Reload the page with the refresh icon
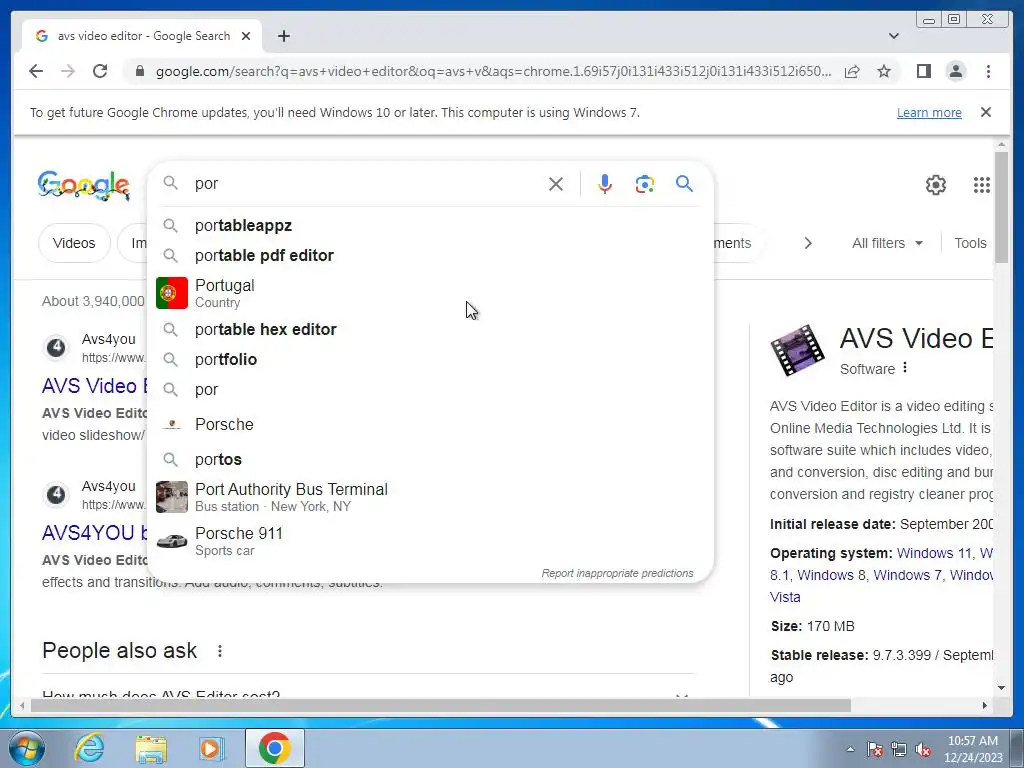This screenshot has width=1024, height=768. 100,71
